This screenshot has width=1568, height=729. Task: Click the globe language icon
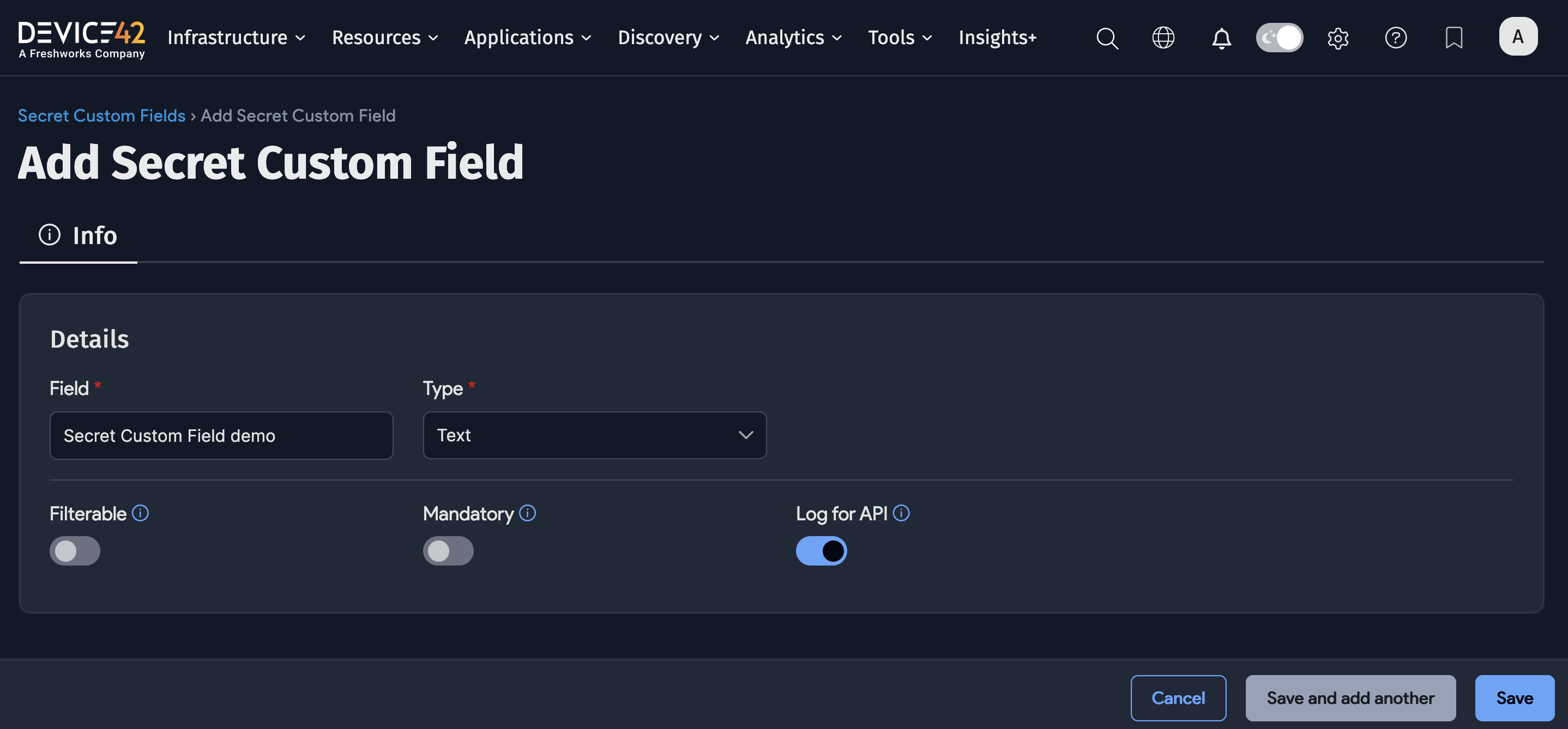(1163, 38)
